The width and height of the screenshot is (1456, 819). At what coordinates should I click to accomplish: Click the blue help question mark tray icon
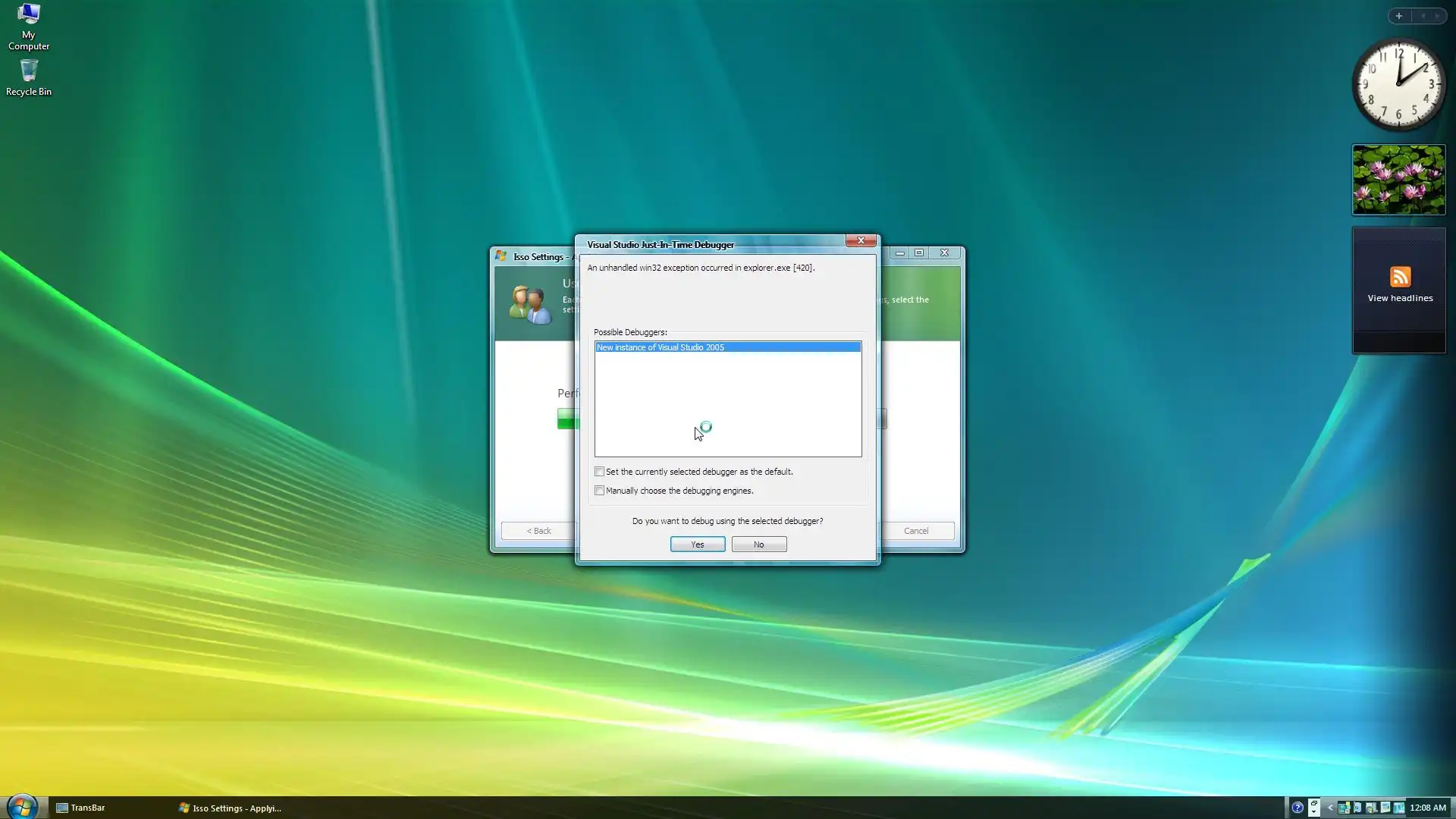coord(1298,808)
